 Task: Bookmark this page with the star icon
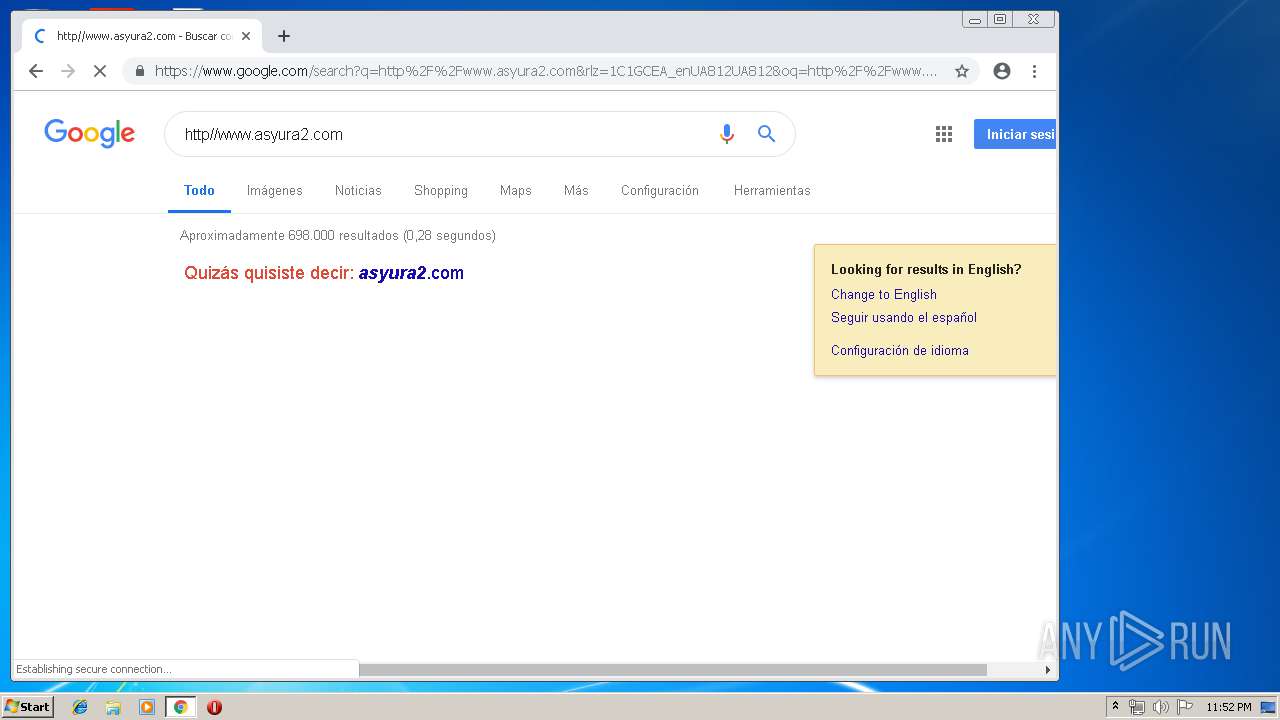point(962,71)
